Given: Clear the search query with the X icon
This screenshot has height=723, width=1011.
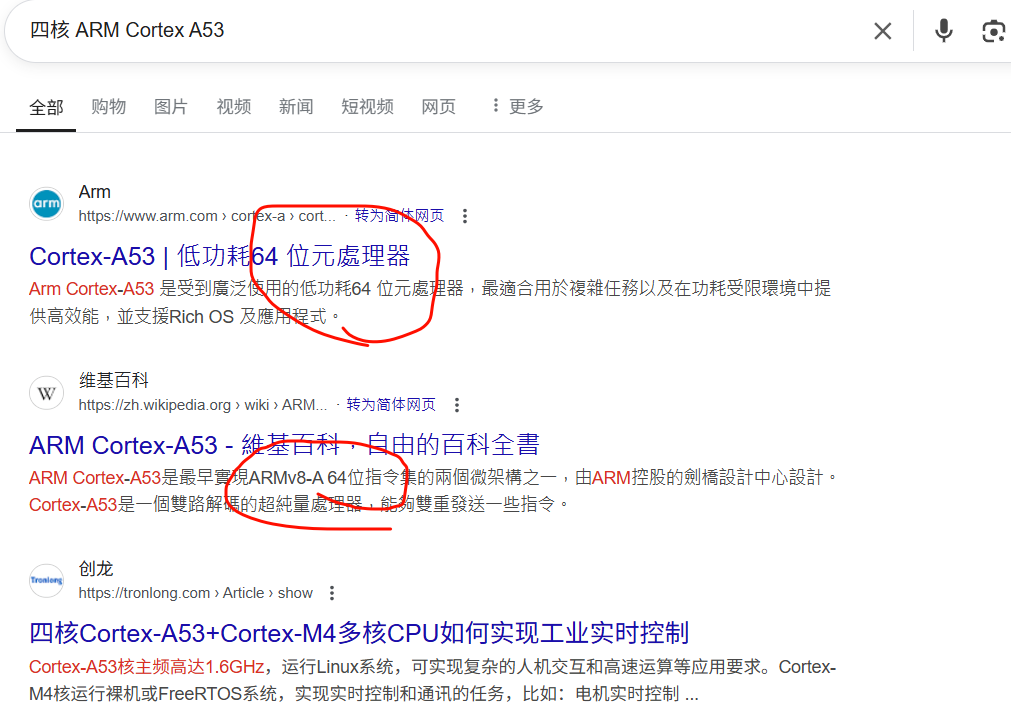Looking at the screenshot, I should [x=883, y=31].
